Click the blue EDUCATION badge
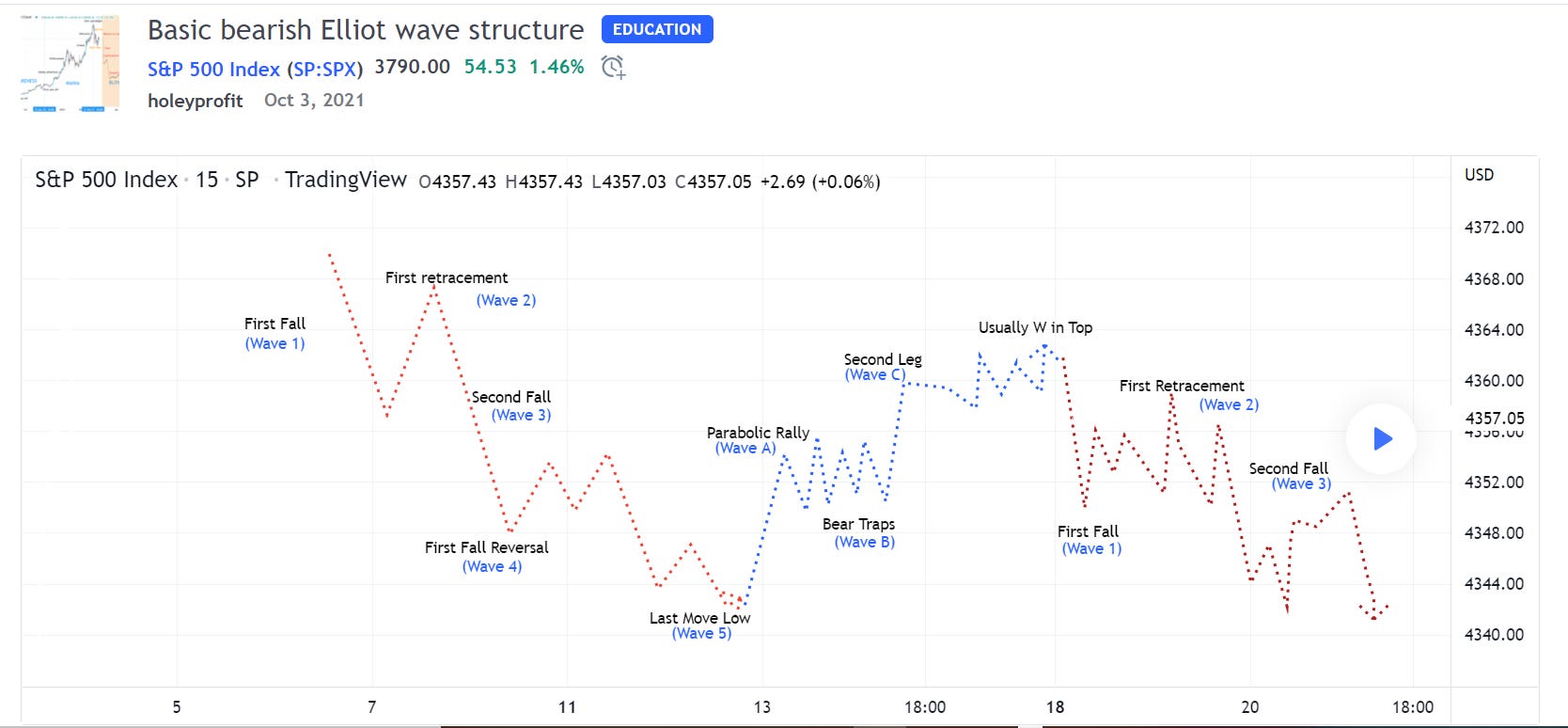Screen dimensions: 1568x728 pyautogui.click(x=656, y=29)
